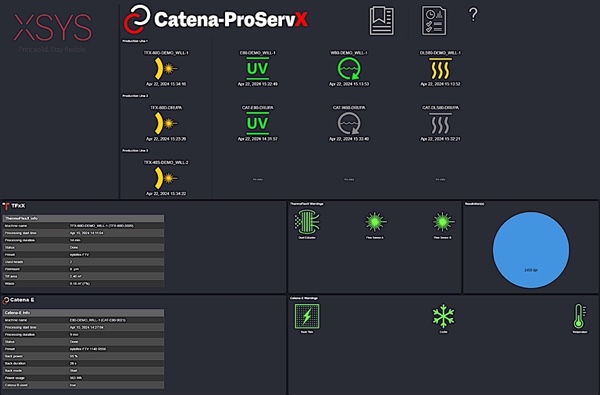
Task: Click Back power row in Catena-E Info table
Action: point(83,356)
